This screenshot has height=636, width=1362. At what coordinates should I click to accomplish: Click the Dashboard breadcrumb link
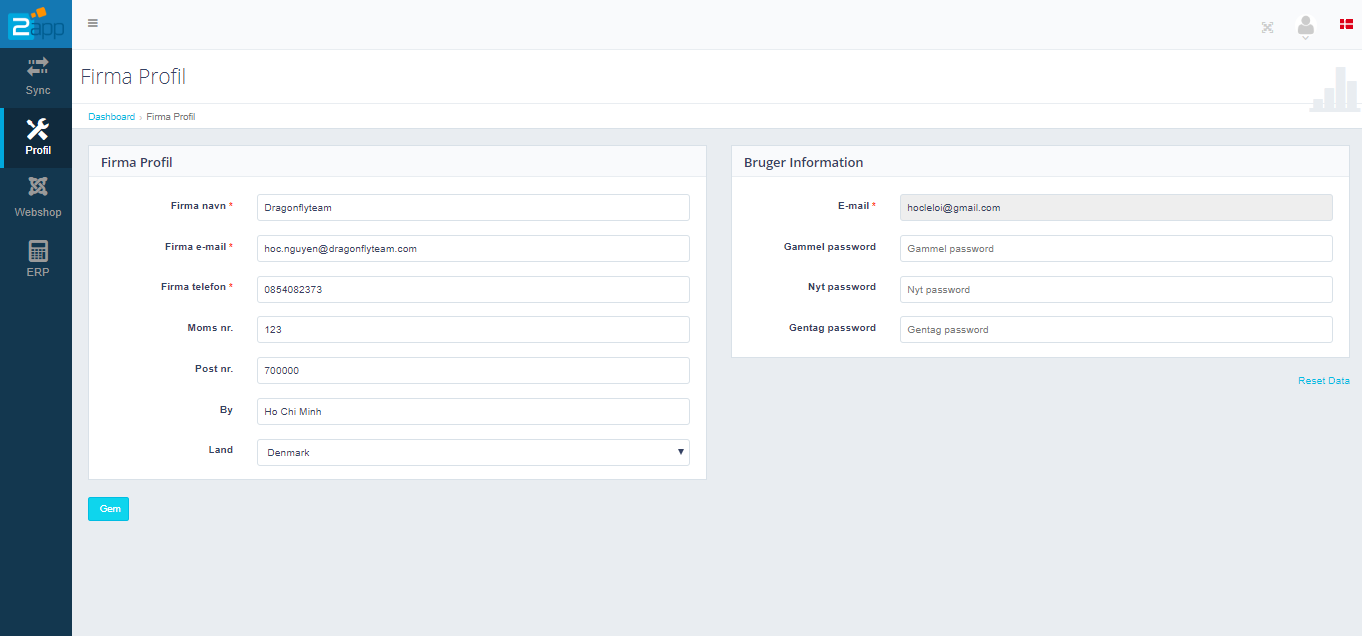(x=111, y=117)
